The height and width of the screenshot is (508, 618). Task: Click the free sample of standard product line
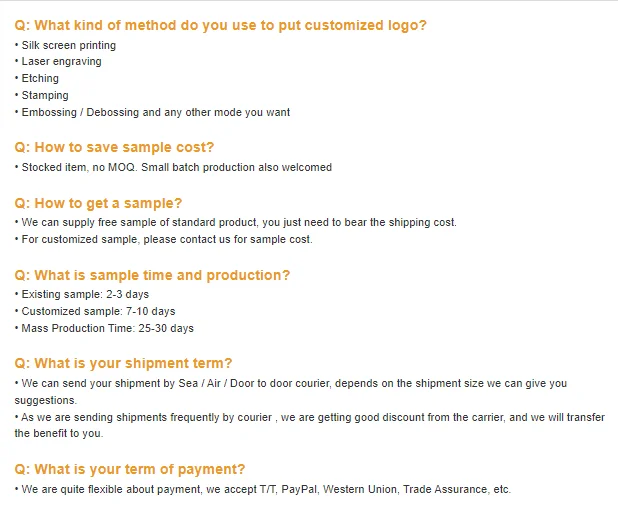pyautogui.click(x=238, y=222)
